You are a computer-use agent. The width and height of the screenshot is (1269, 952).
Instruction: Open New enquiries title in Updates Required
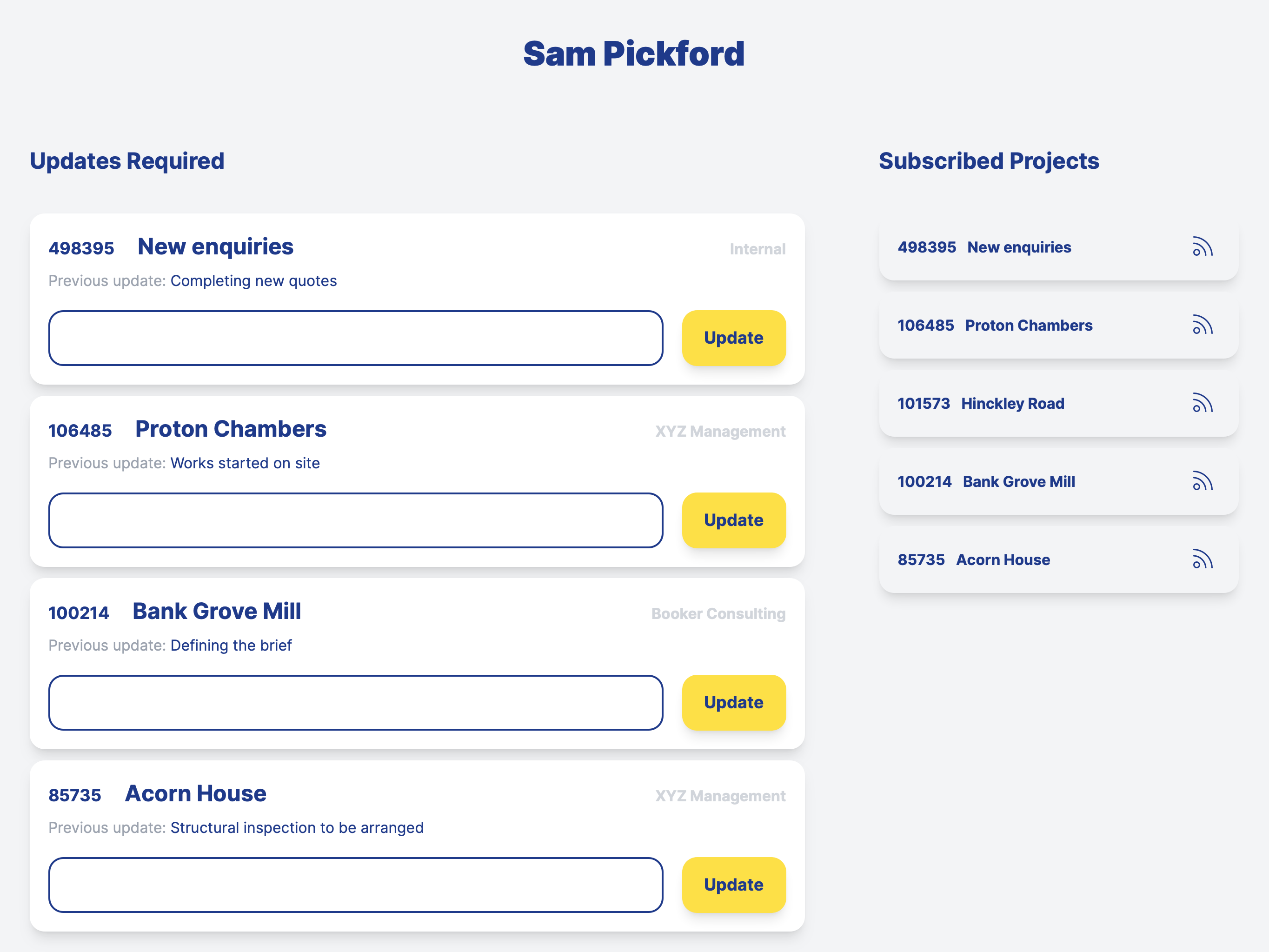pyautogui.click(x=215, y=247)
